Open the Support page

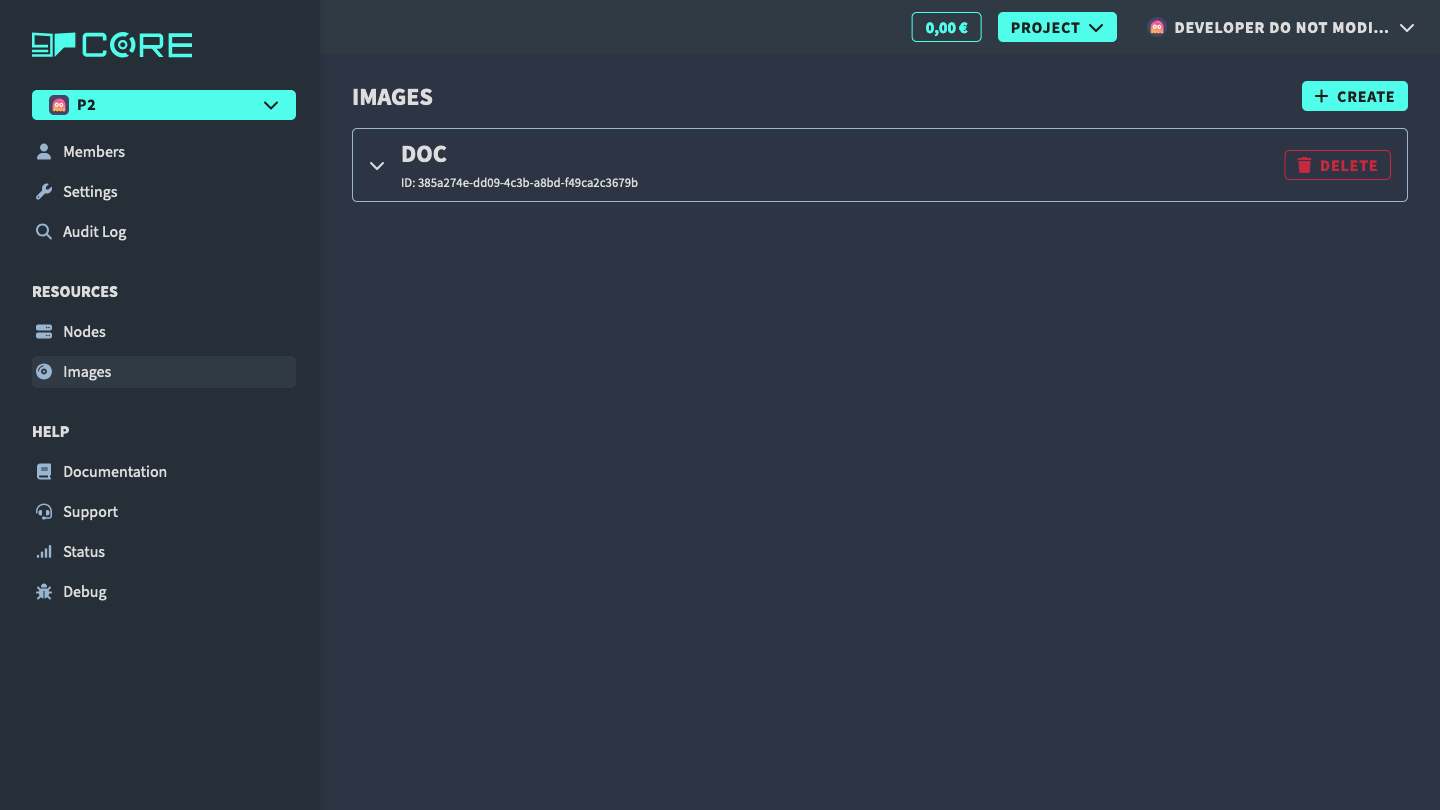tap(164, 512)
